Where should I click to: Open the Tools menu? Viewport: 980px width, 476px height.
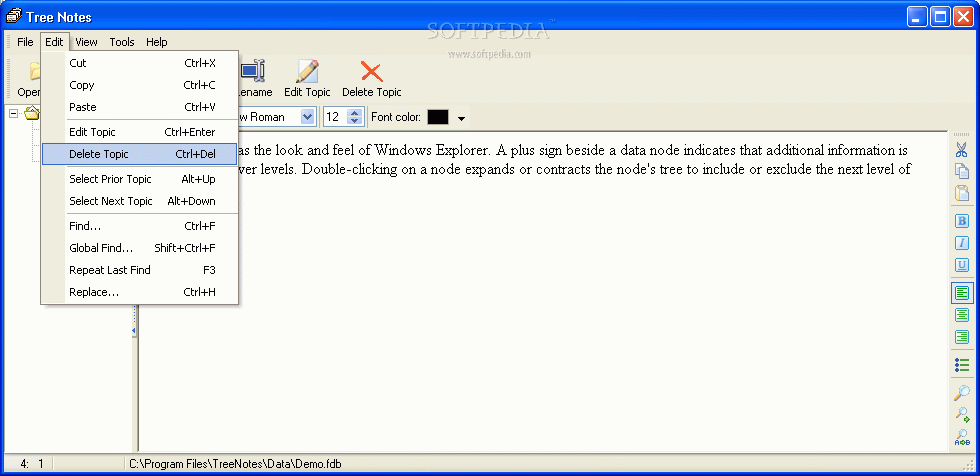click(122, 42)
